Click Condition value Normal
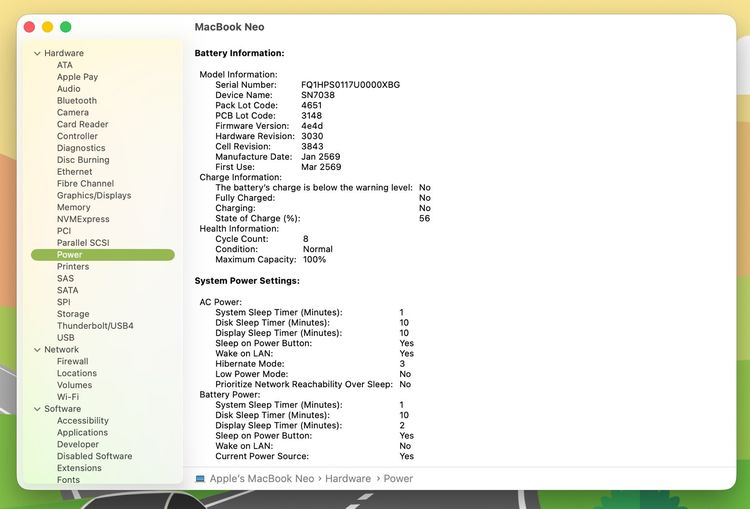 click(x=318, y=249)
